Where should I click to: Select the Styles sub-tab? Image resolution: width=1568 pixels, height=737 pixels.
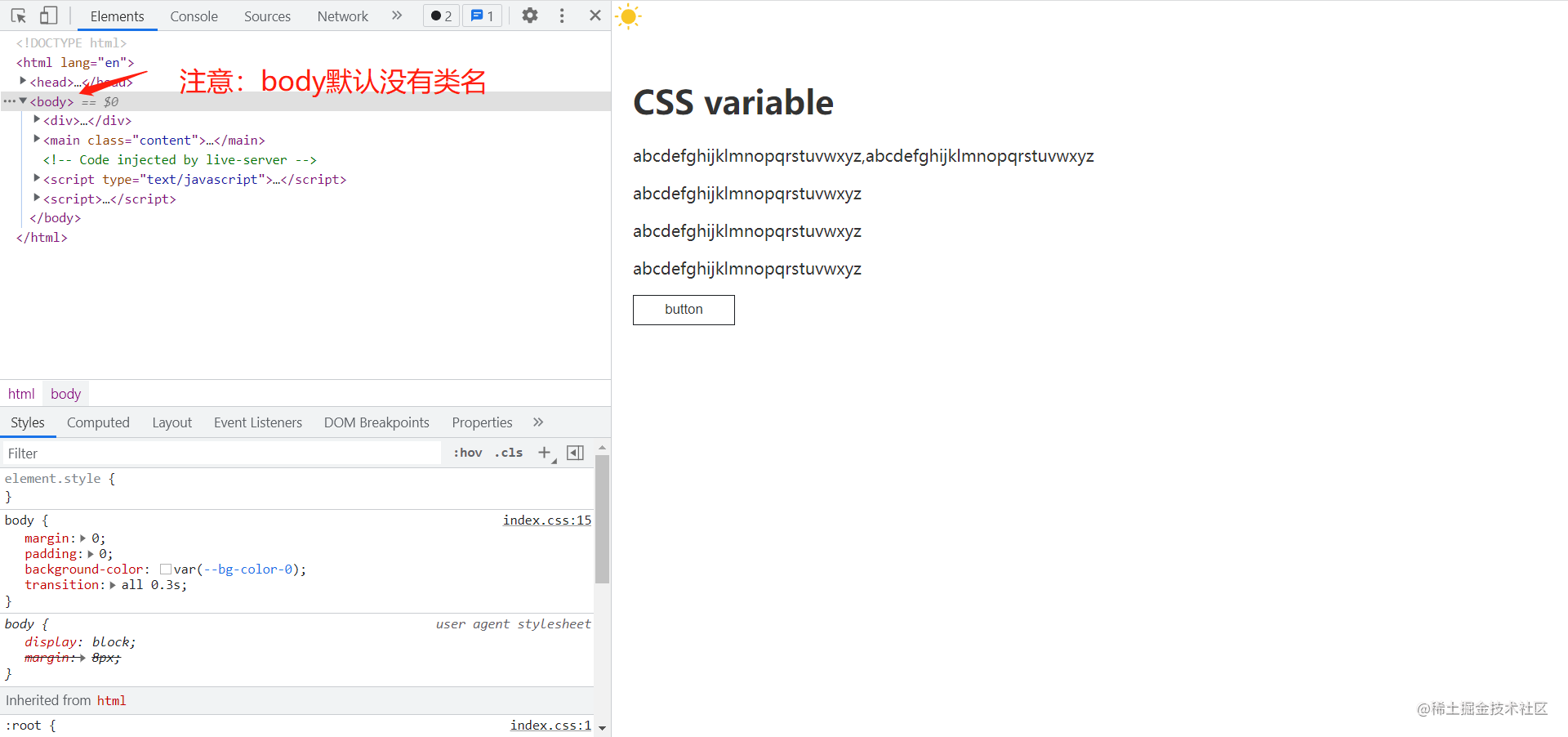(x=28, y=422)
